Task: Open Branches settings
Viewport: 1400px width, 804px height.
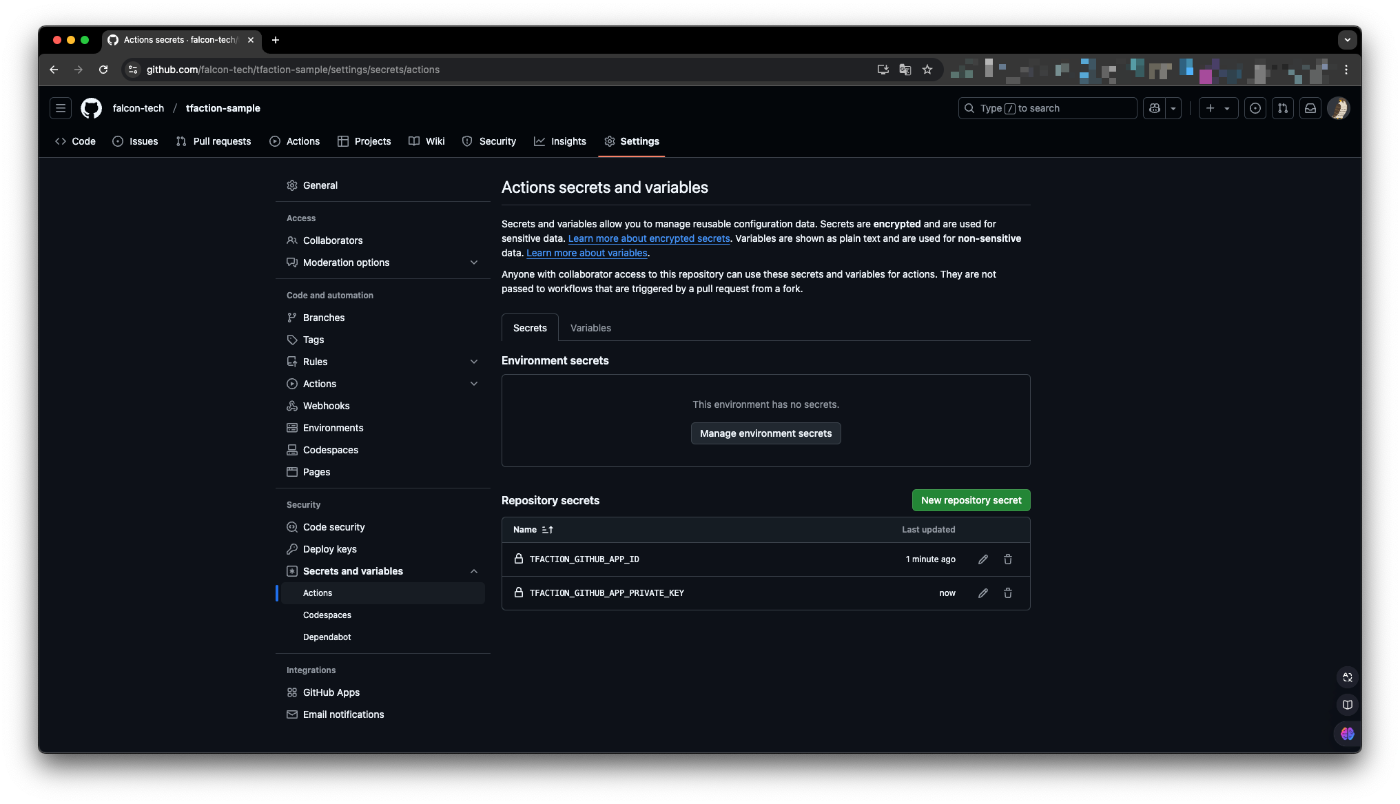Action: click(x=381, y=317)
